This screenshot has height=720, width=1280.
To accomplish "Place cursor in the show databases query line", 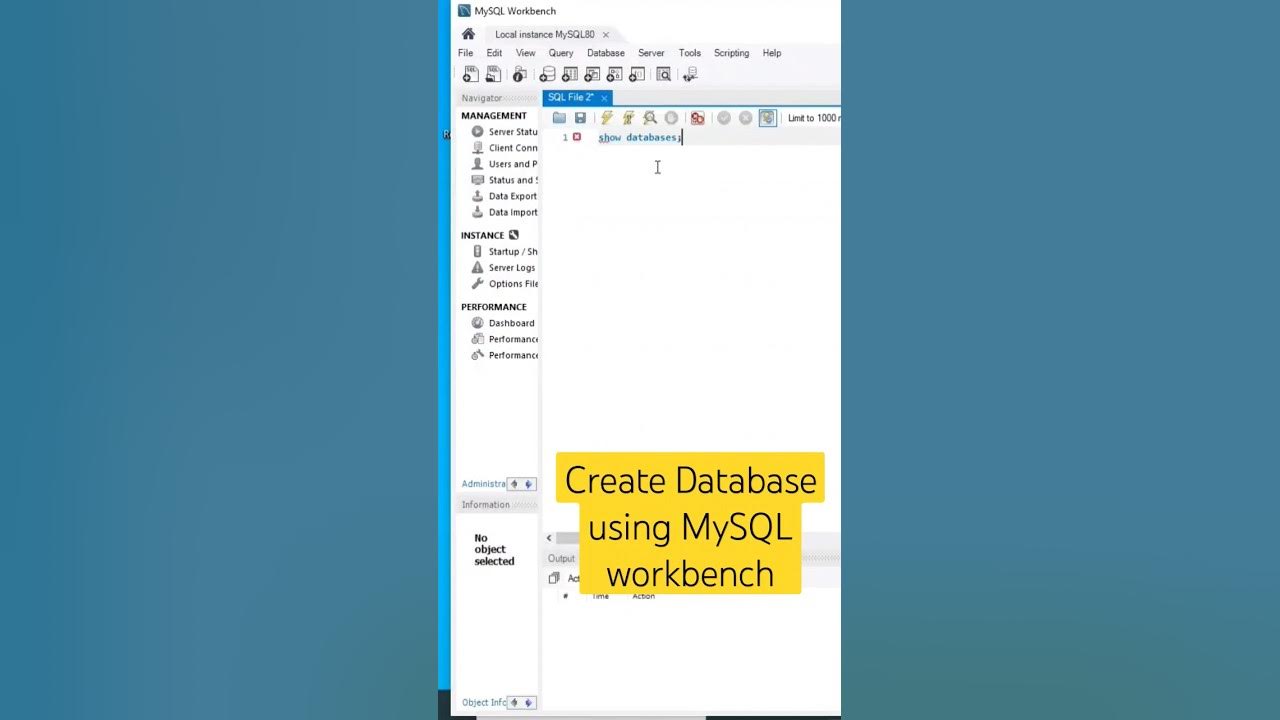I will point(639,138).
